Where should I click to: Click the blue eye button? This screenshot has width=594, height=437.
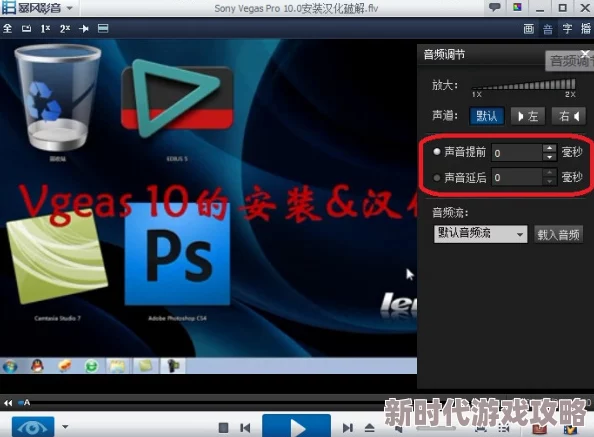[x=33, y=427]
